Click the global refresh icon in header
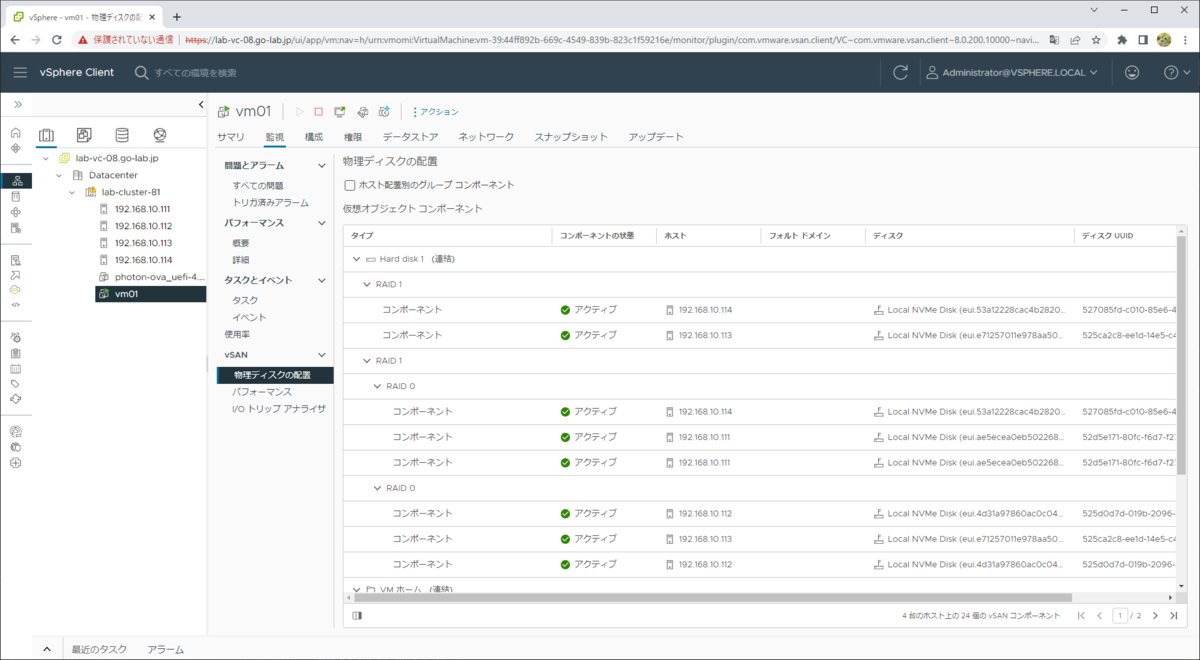The width and height of the screenshot is (1200, 660). point(900,73)
